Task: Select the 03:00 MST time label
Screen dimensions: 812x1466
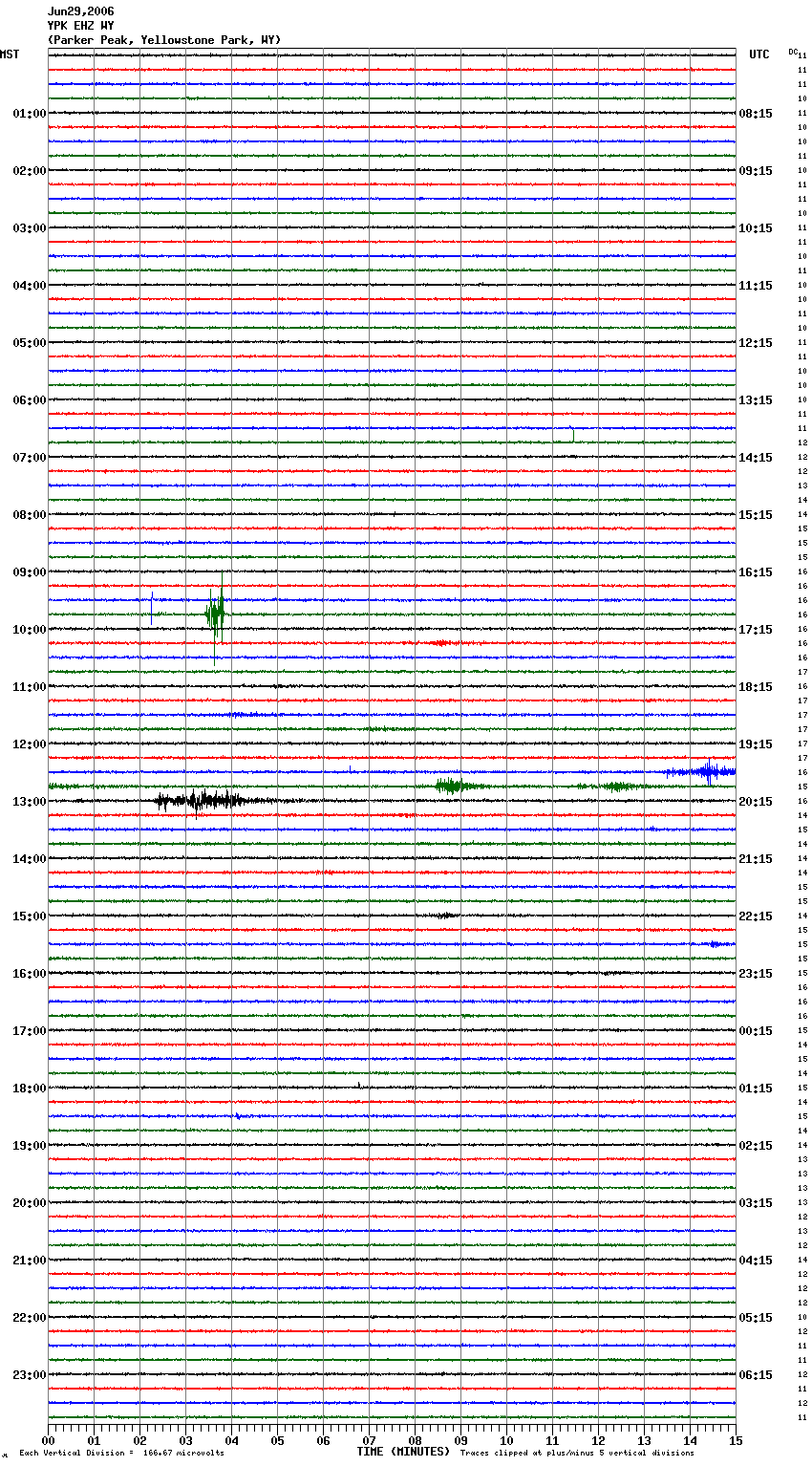Action: [29, 228]
